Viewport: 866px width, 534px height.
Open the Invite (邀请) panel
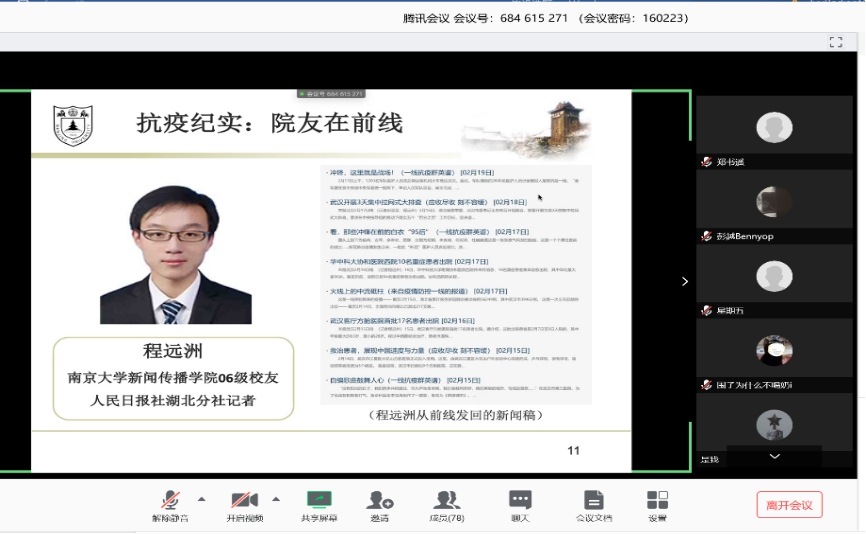tap(380, 504)
